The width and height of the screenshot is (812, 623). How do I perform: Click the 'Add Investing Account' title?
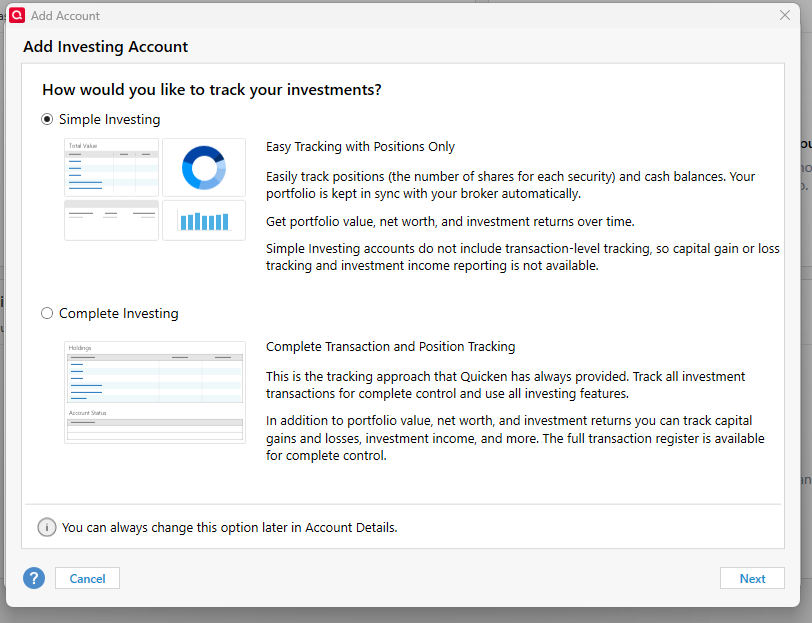tap(106, 47)
